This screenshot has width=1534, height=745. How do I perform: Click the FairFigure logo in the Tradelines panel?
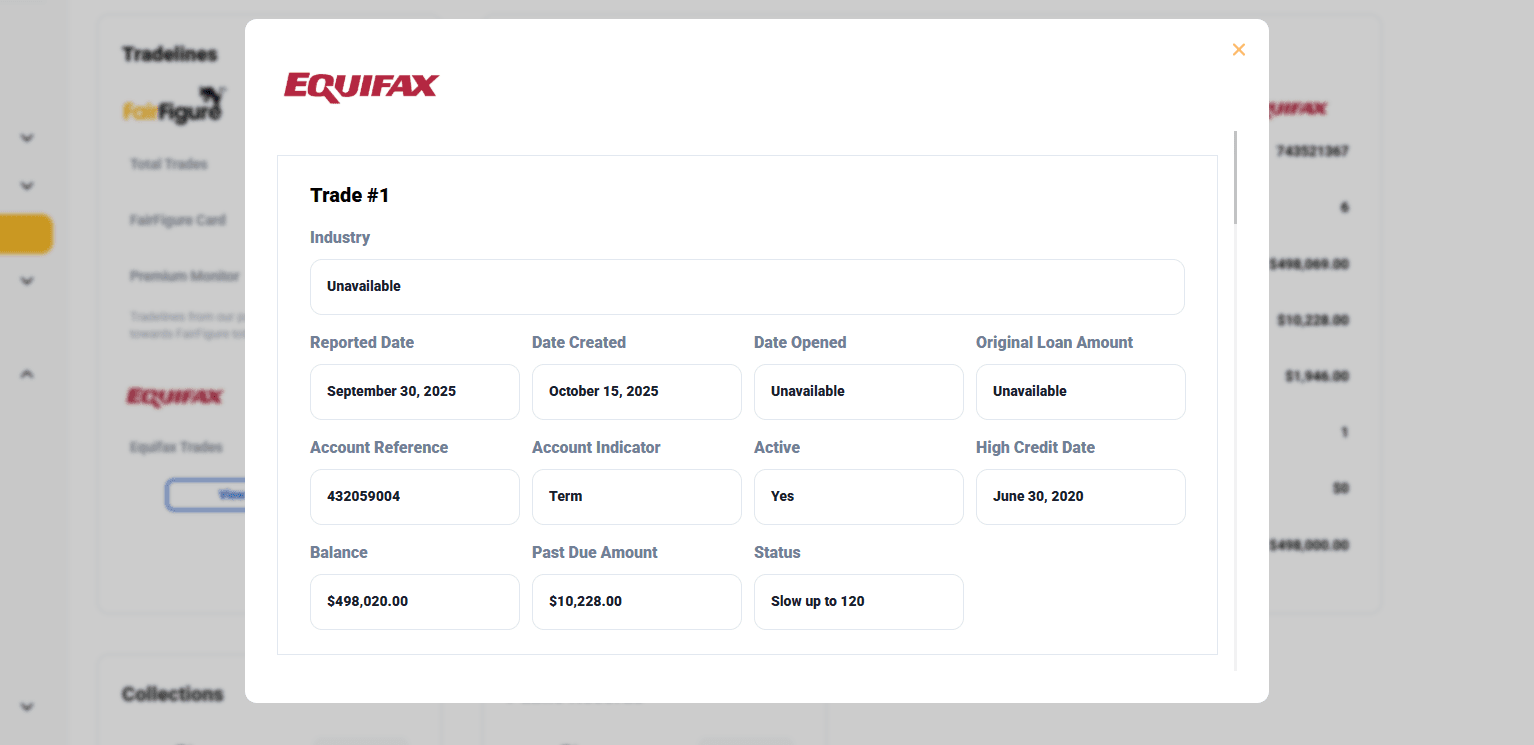(173, 106)
